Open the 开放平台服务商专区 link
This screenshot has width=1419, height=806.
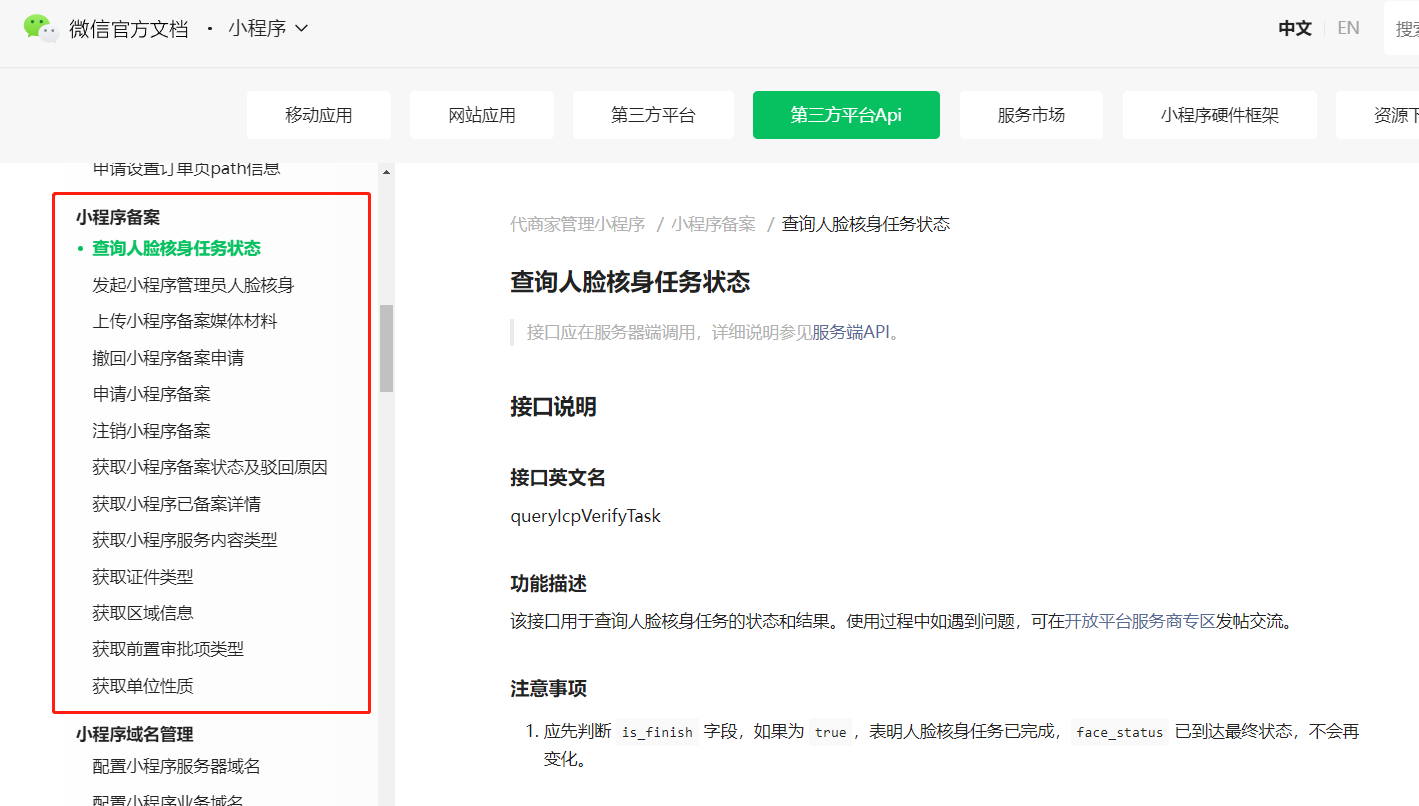1140,621
